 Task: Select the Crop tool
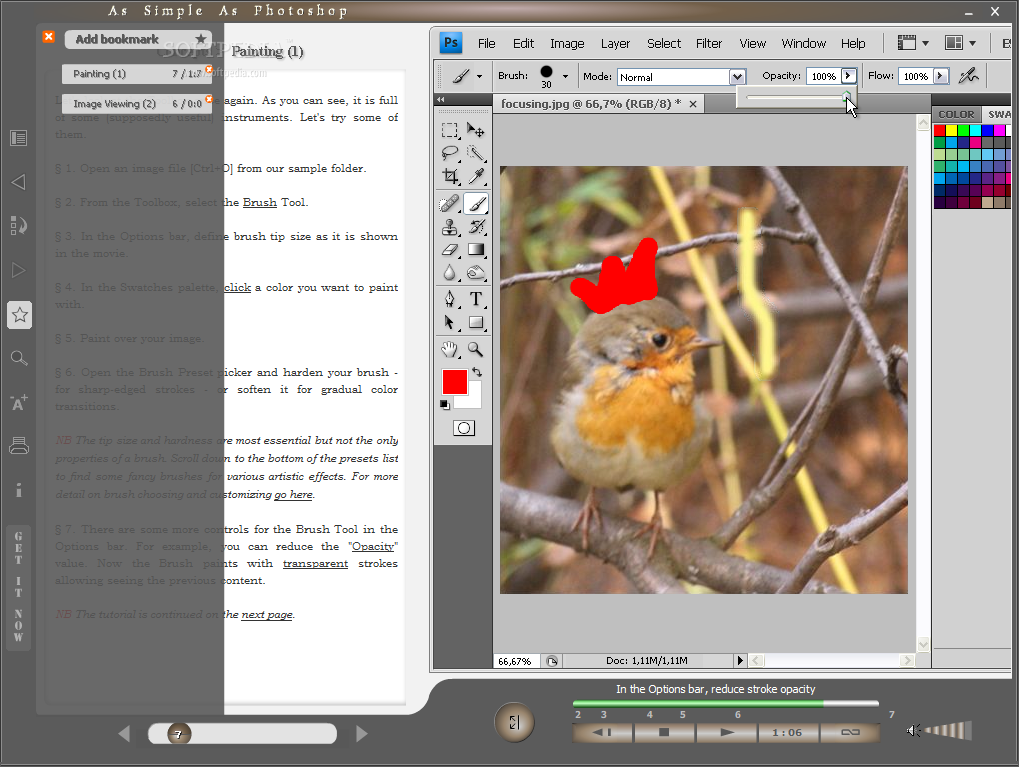pyautogui.click(x=450, y=176)
